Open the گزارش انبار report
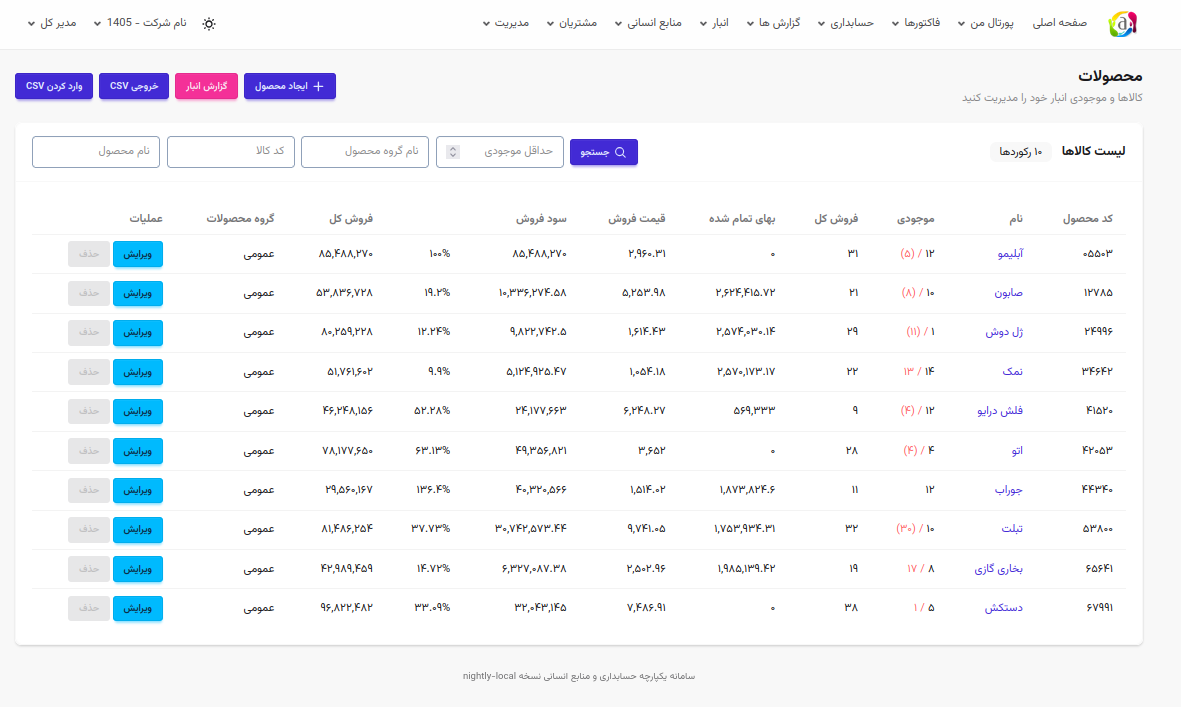1181x707 pixels. click(206, 86)
